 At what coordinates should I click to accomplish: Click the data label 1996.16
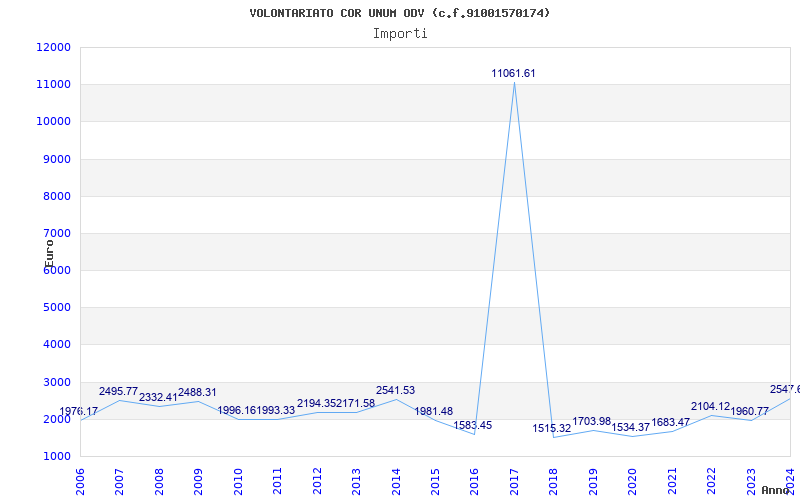click(x=237, y=410)
